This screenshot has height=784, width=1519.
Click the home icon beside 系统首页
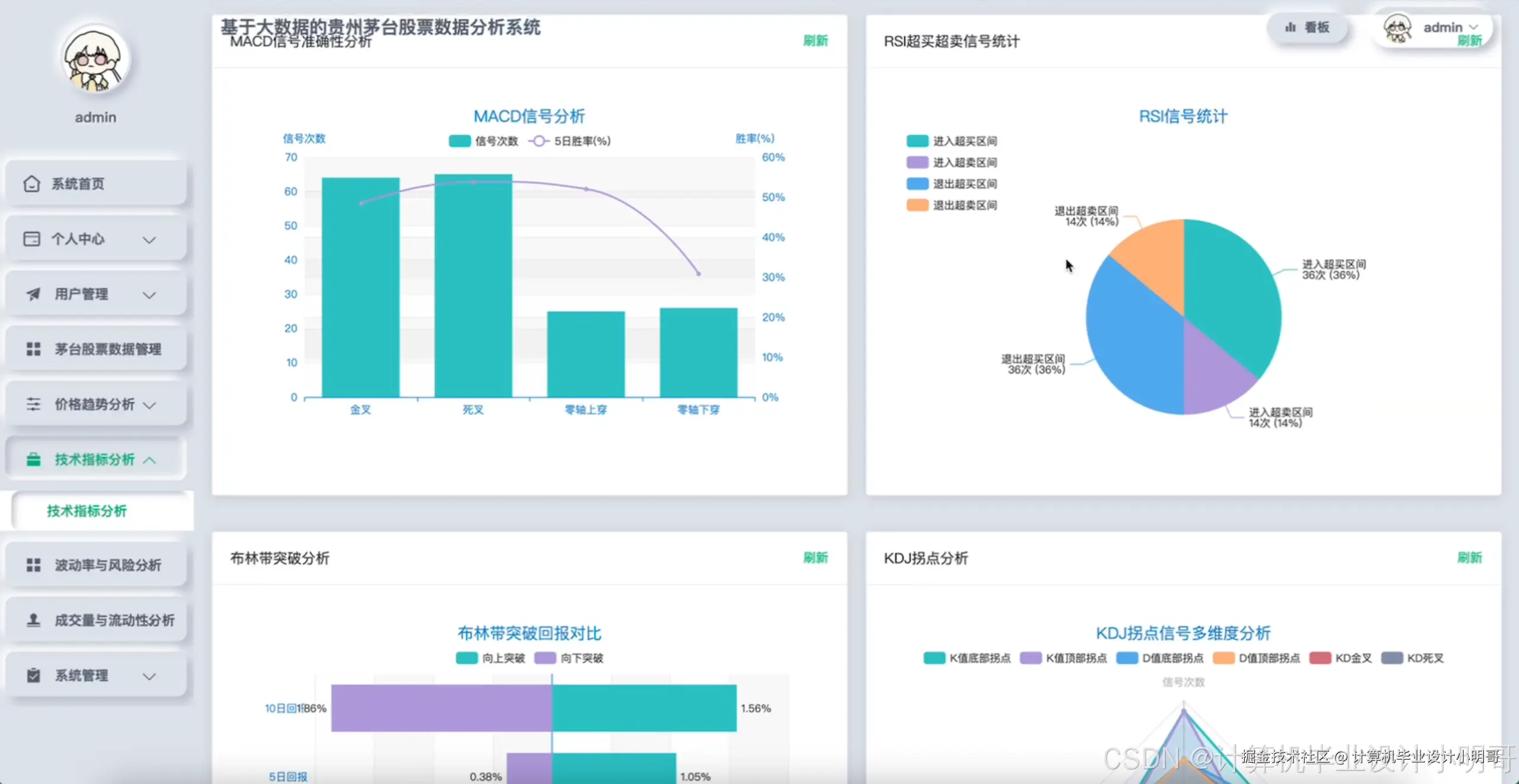tap(31, 184)
